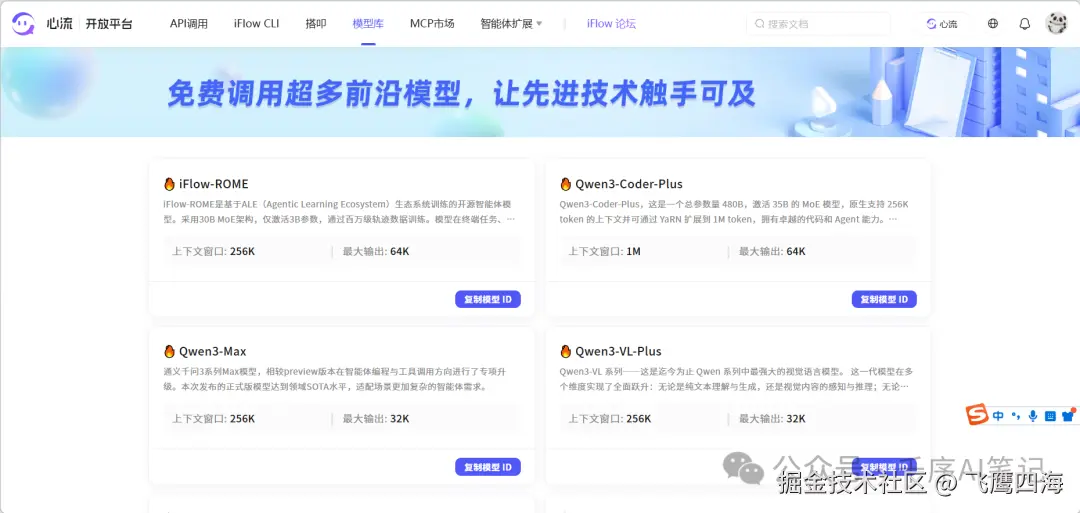Click the flame icon beside Qwen3-Coder-Plus
Screen dimensions: 1080x513
click(x=566, y=184)
